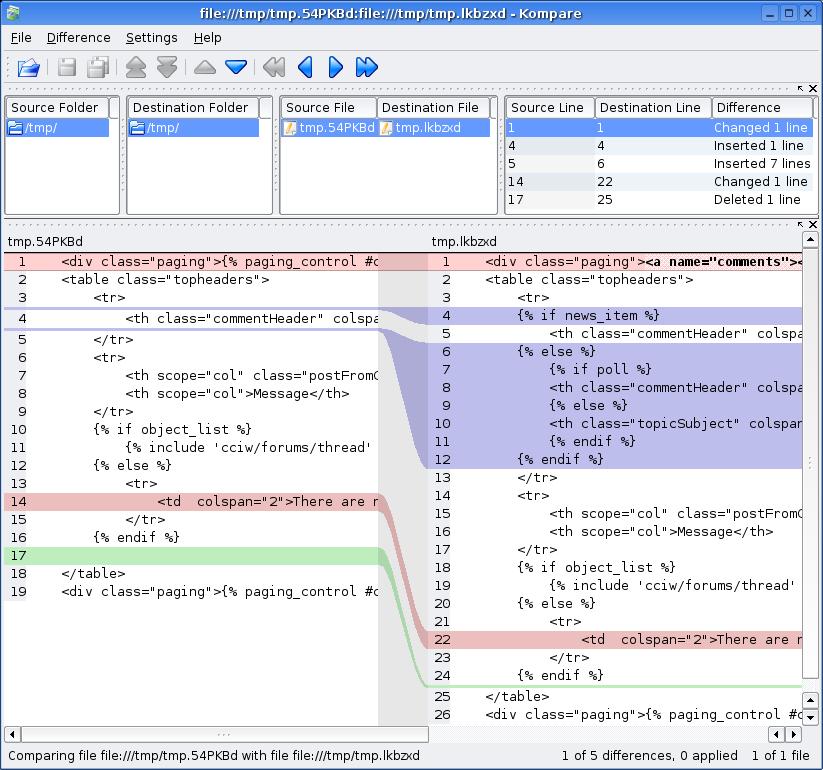Go to previous difference gray up arrow

pos(205,67)
